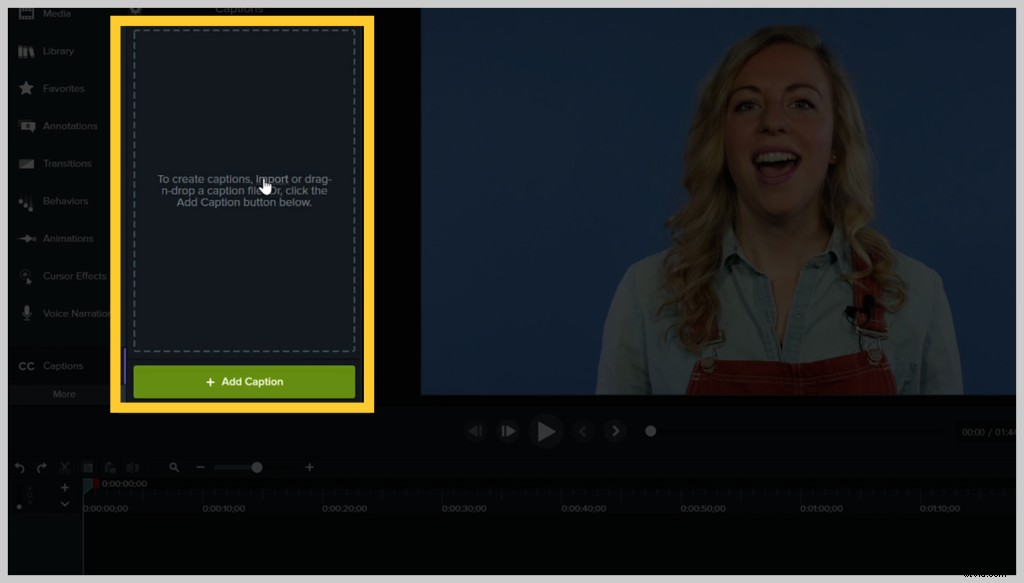Start Voice Narration
The height and width of the screenshot is (583, 1024).
tap(68, 313)
